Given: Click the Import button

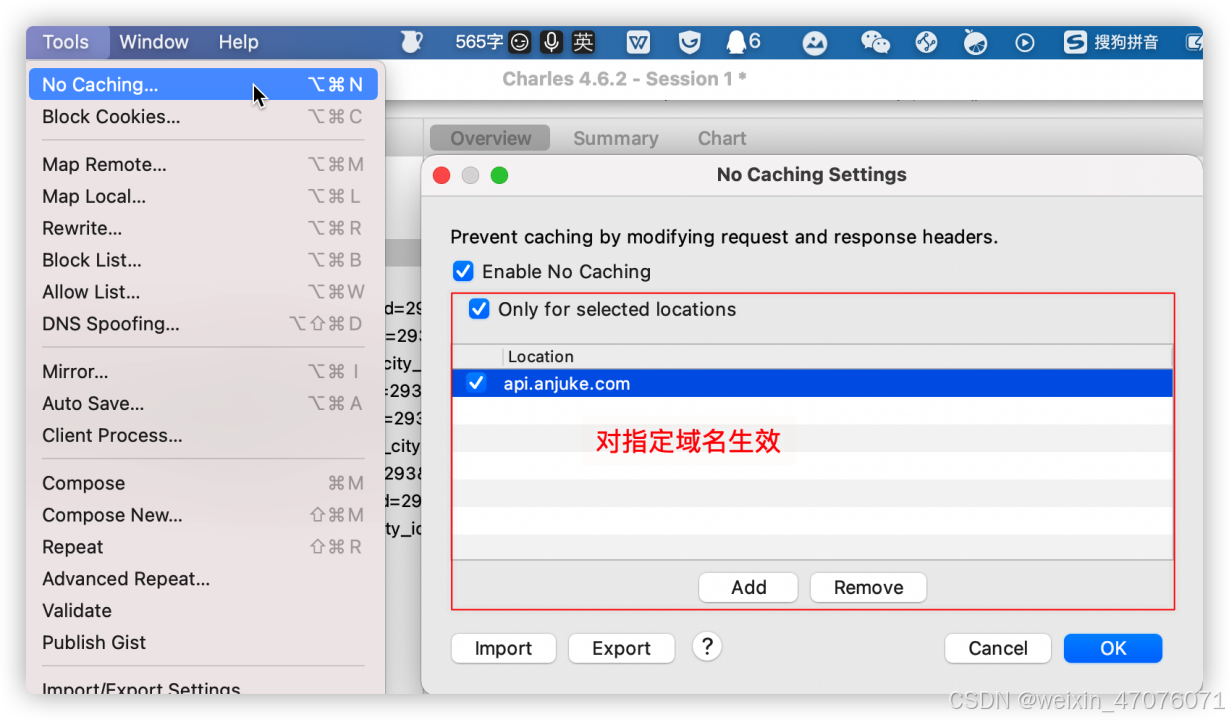Looking at the screenshot, I should (503, 648).
